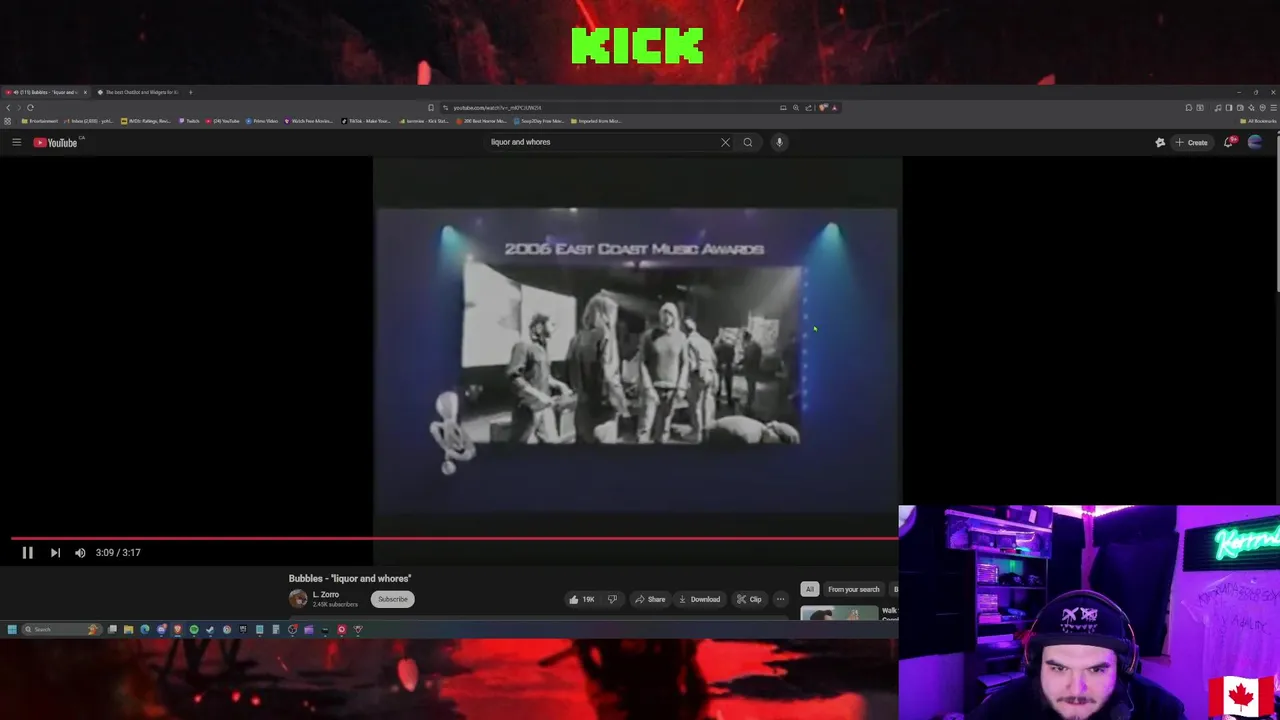
Task: Open the Windows Start button
Action: 12,629
